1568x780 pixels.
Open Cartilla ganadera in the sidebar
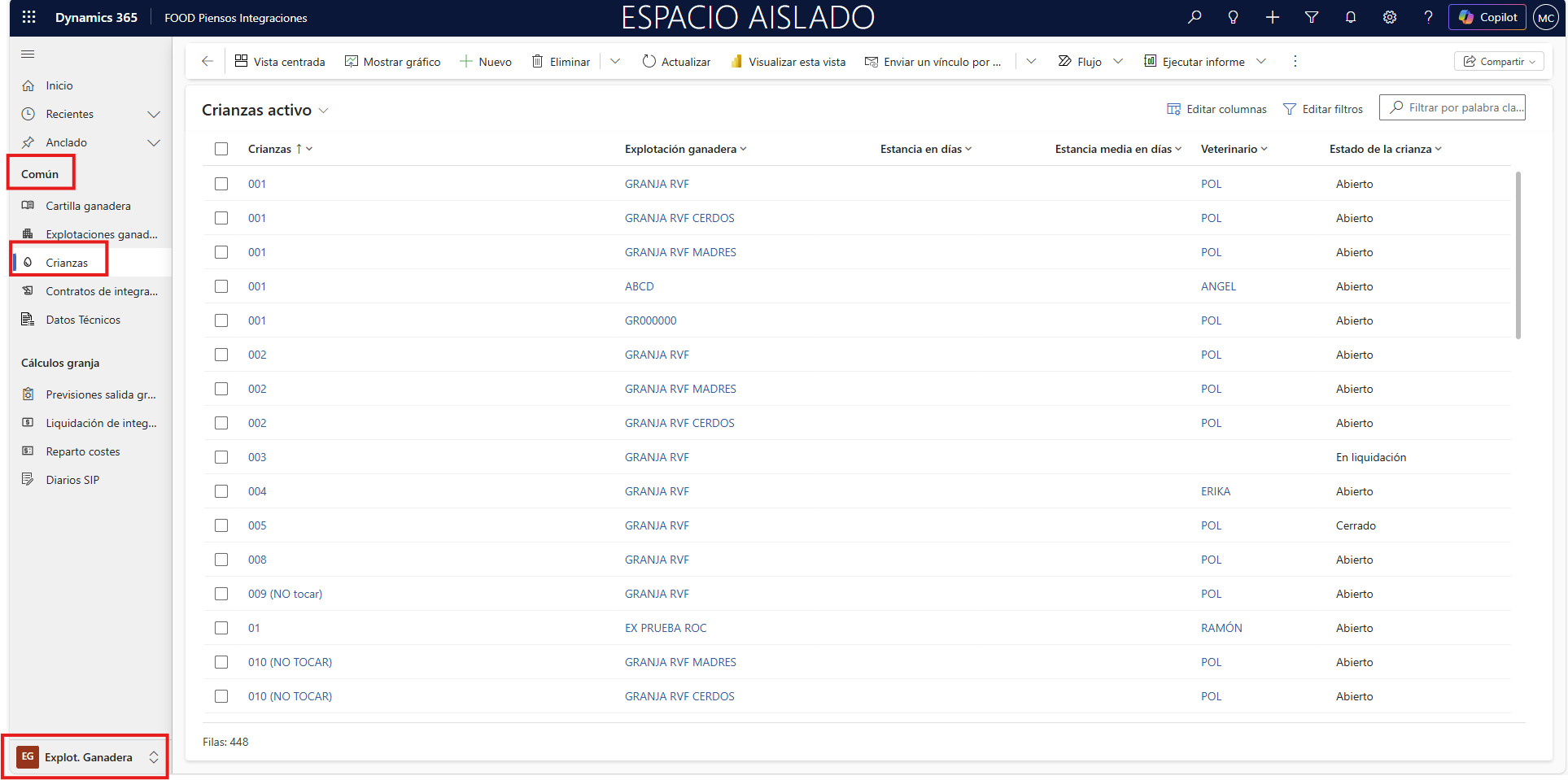(x=88, y=206)
